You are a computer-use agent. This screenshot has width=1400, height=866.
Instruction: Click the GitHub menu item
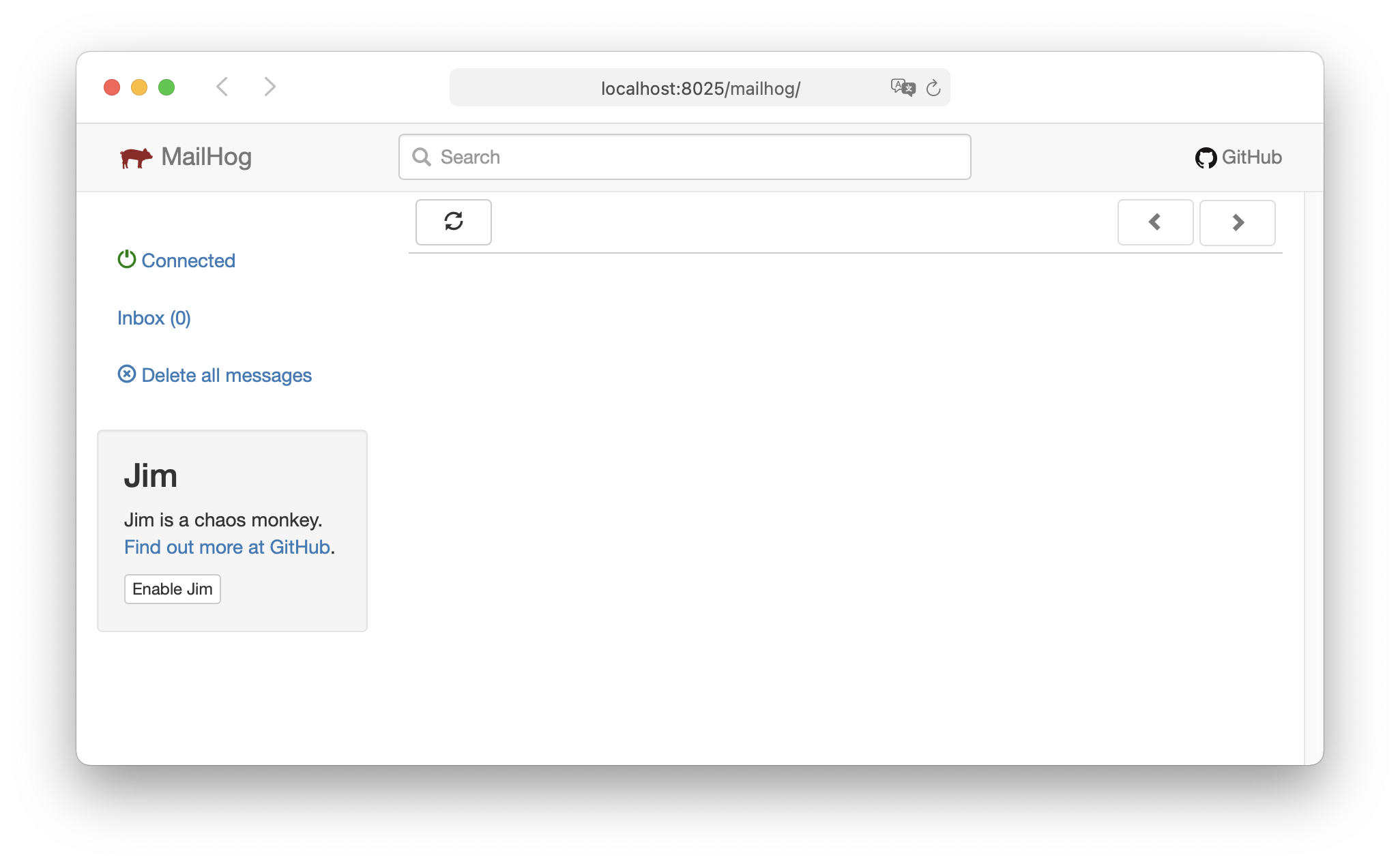(1237, 156)
